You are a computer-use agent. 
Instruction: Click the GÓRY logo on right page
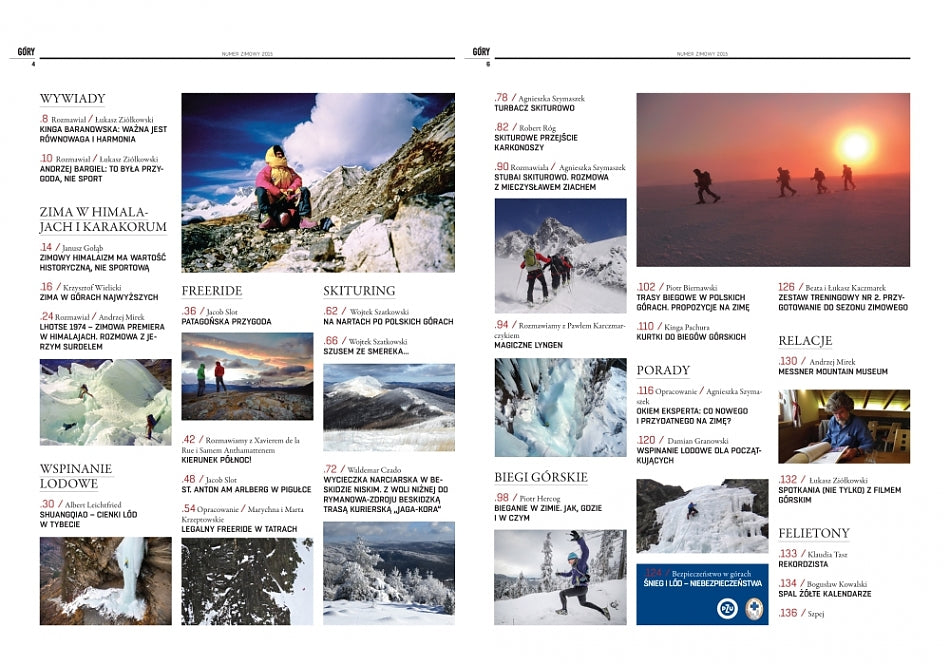pos(481,51)
